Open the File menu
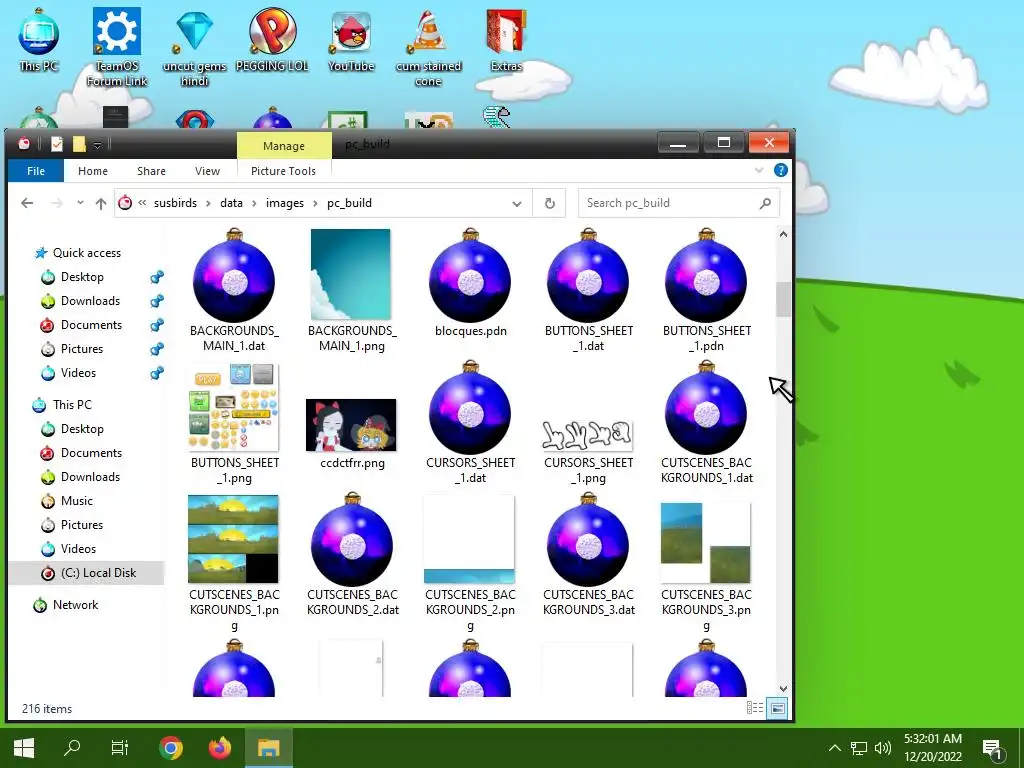1024x768 pixels. (36, 171)
